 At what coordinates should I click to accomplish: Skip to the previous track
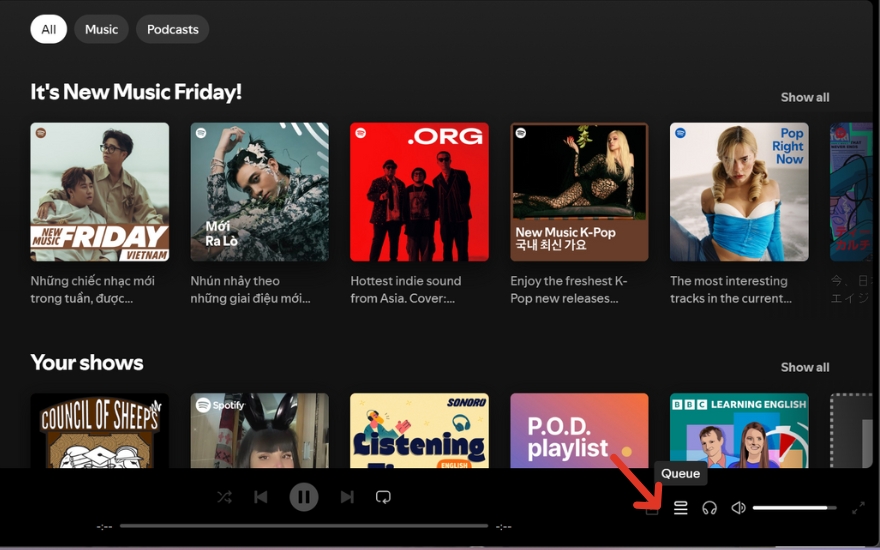[260, 497]
